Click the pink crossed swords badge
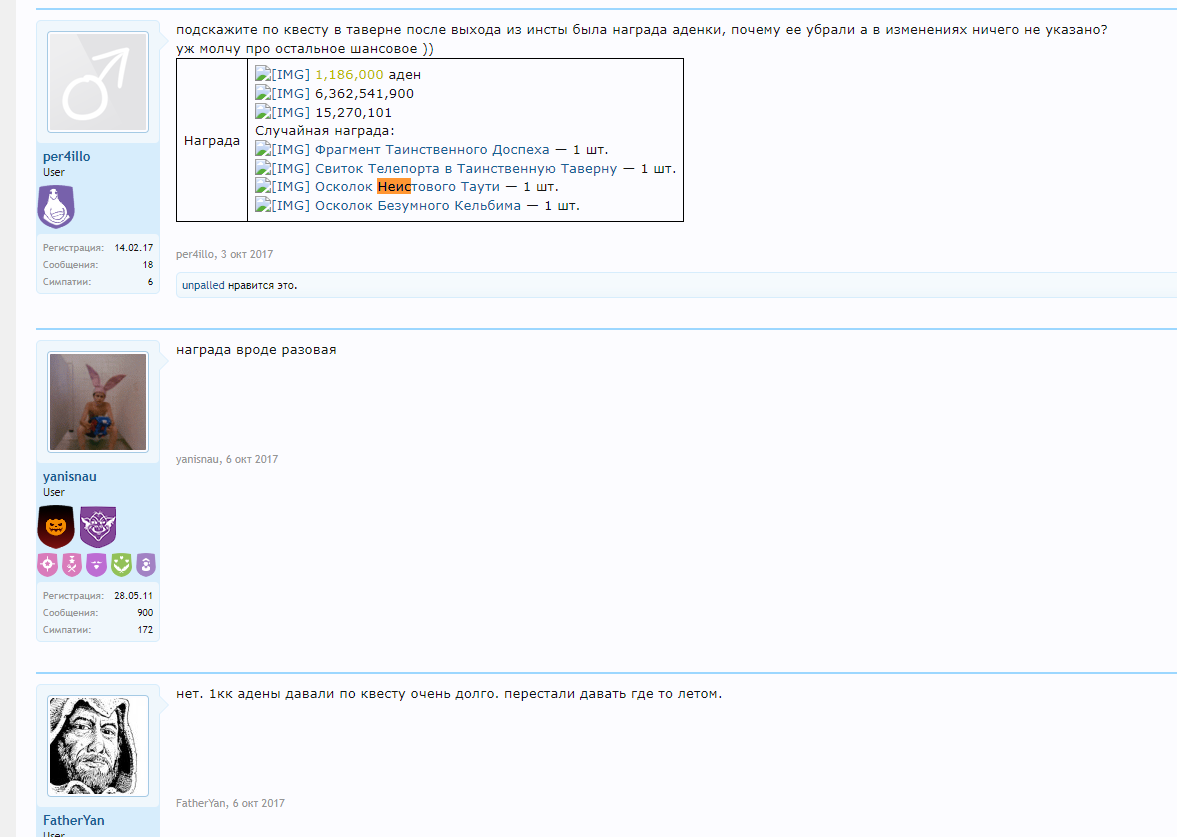The image size is (1177, 837). 71,565
